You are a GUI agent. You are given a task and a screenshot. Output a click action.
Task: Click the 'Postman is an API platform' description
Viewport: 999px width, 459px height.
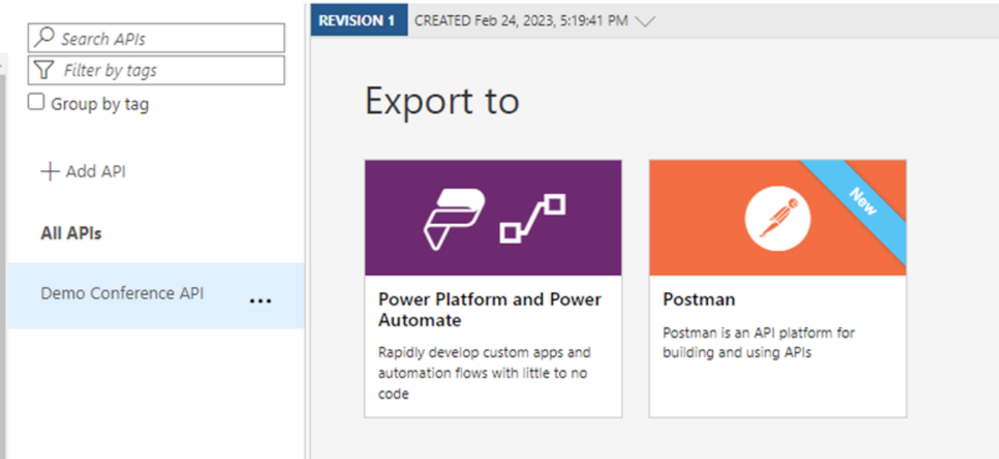click(759, 342)
